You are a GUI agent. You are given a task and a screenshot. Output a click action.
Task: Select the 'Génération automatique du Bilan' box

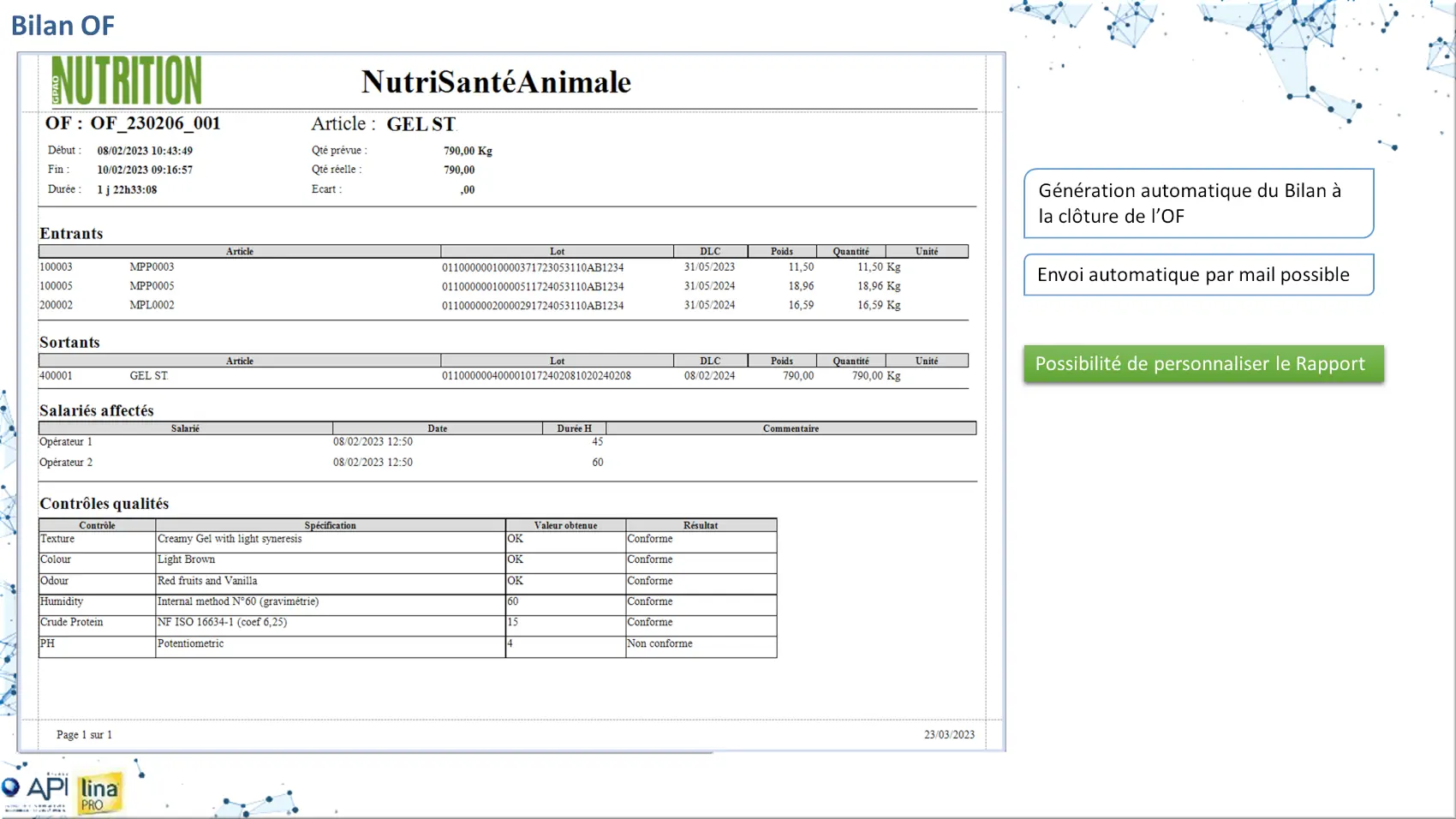pos(1198,203)
